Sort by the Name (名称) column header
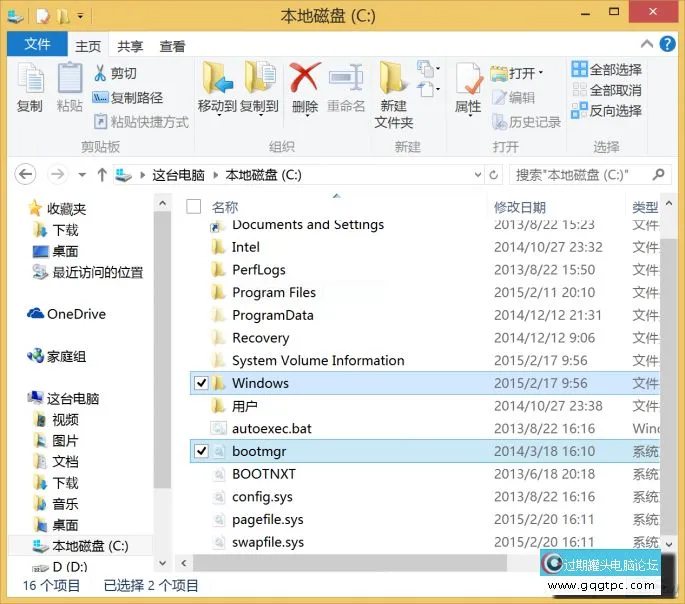 pos(225,207)
